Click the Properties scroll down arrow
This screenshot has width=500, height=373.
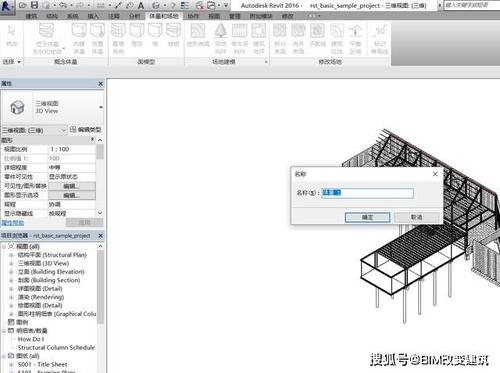pyautogui.click(x=100, y=213)
